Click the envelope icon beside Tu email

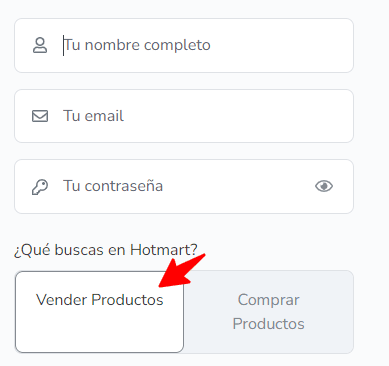pyautogui.click(x=40, y=116)
